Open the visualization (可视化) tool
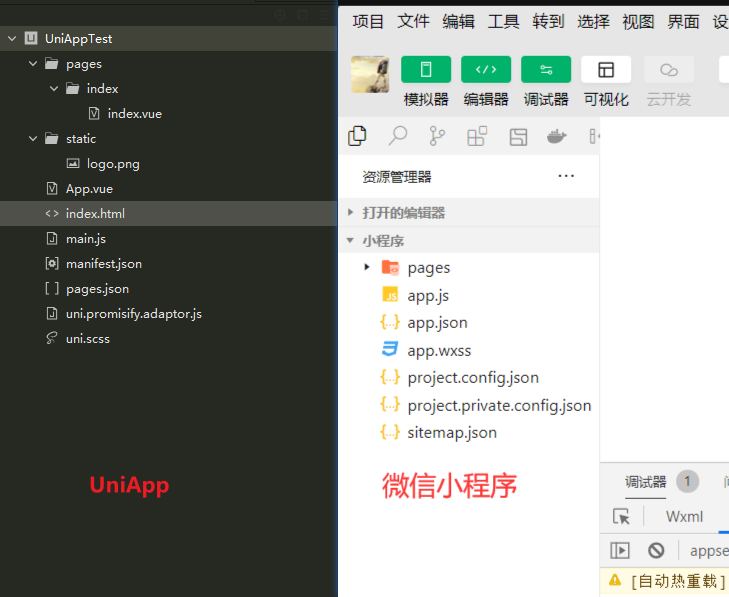The image size is (729, 597). tap(606, 70)
